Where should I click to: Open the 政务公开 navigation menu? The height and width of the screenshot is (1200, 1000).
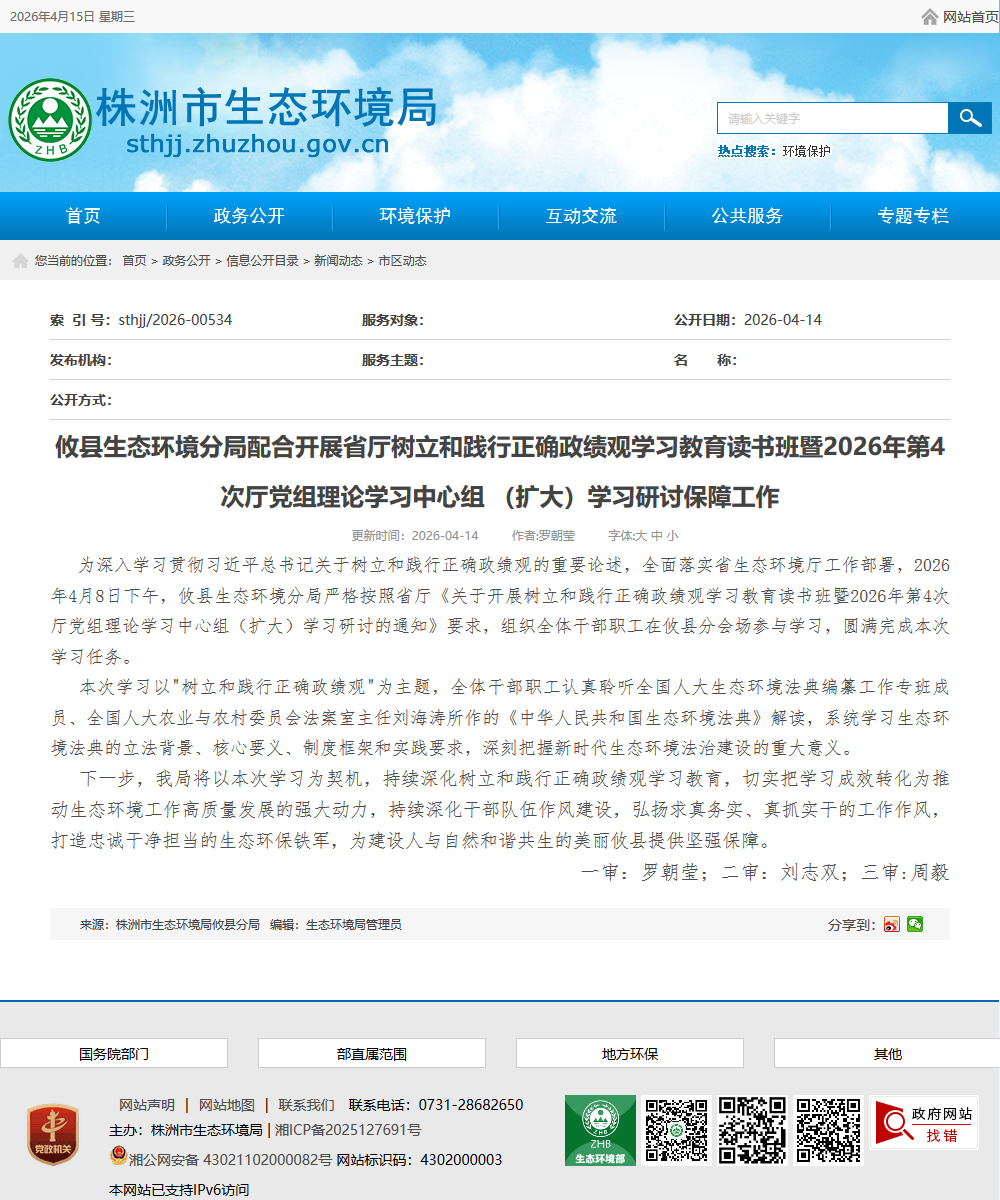(x=249, y=216)
